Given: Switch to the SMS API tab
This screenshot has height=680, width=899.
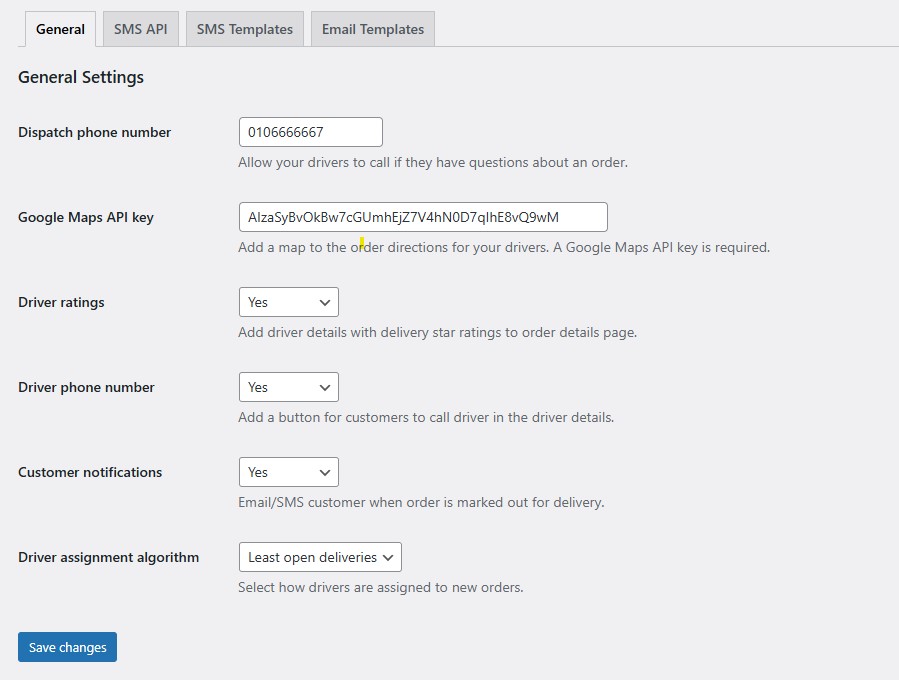Looking at the screenshot, I should [140, 29].
